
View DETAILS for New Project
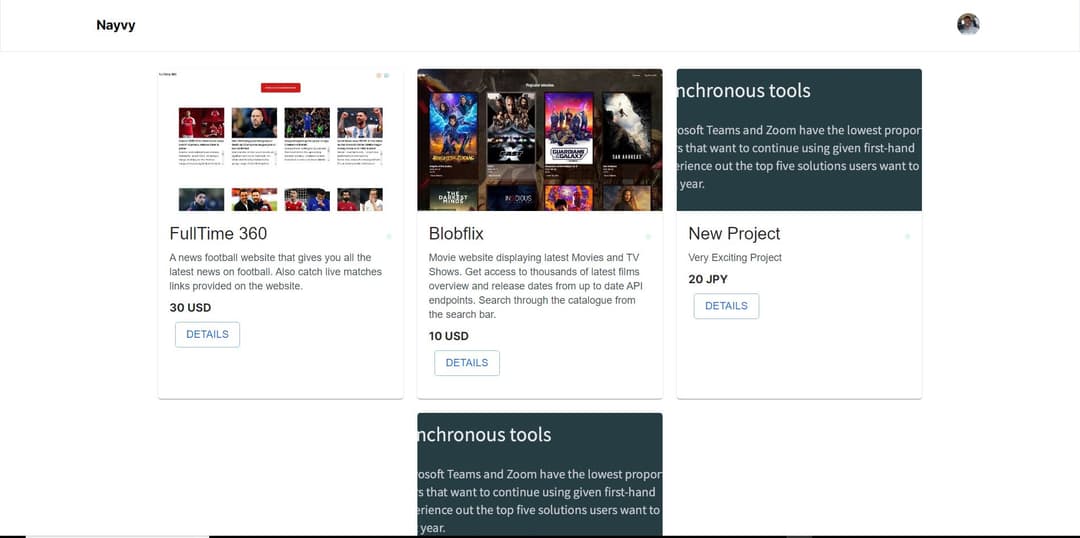point(726,306)
